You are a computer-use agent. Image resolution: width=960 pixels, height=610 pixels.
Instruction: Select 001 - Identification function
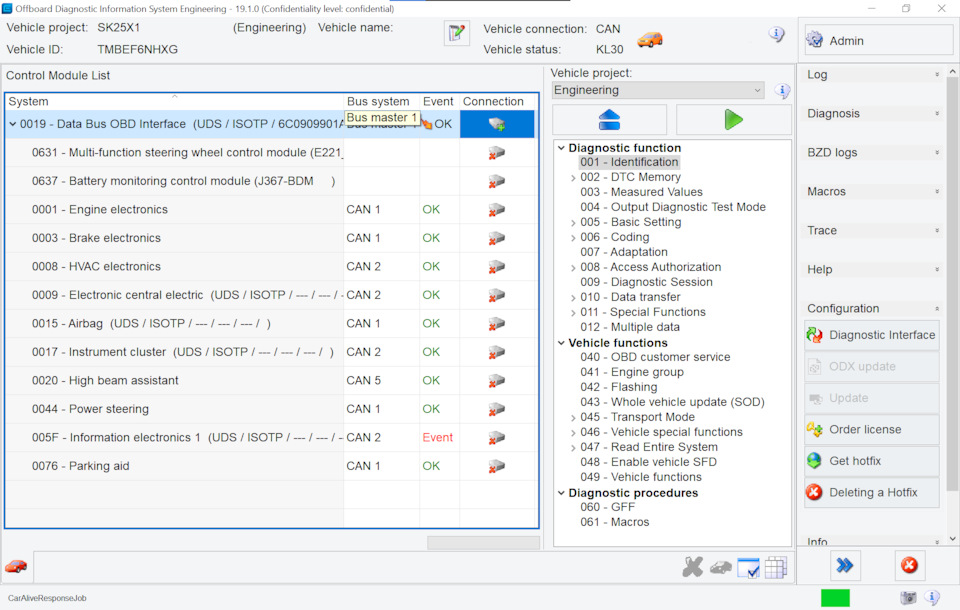(x=629, y=162)
